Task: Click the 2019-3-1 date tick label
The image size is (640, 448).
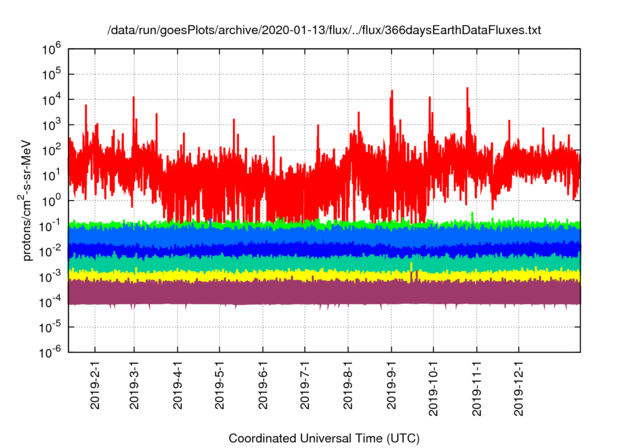Action: [x=134, y=385]
